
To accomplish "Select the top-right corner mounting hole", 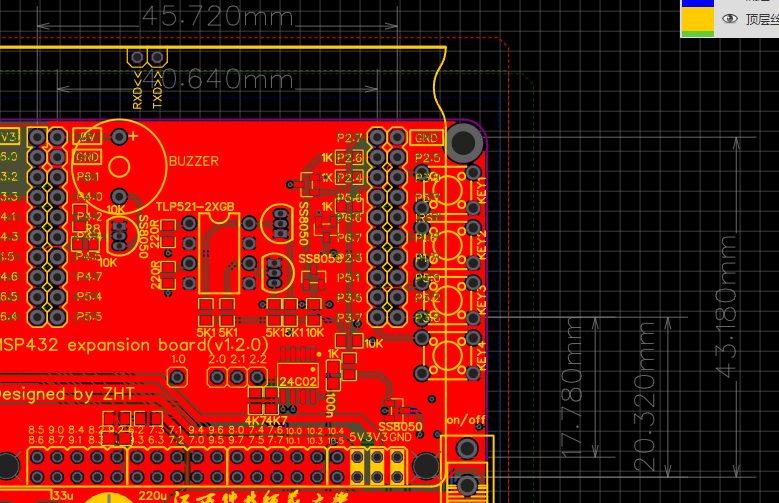I will pyautogui.click(x=464, y=143).
